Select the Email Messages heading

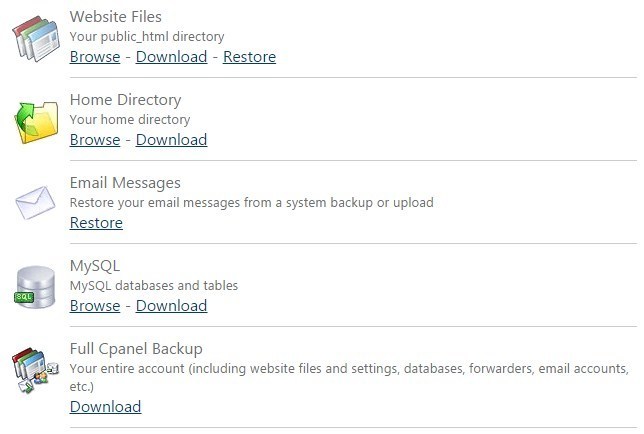[x=125, y=183]
